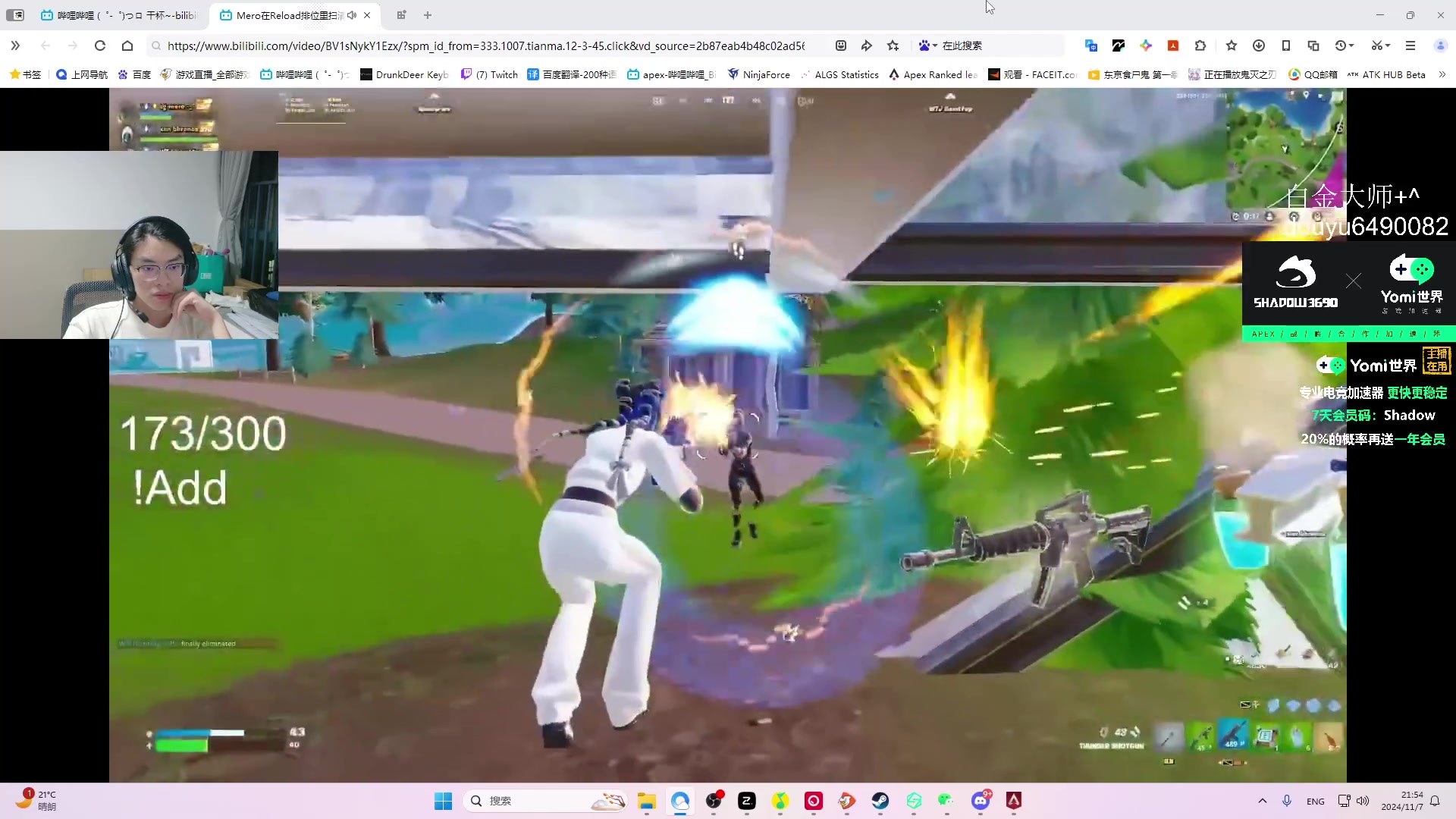Open the black pen extension icon

(1119, 45)
